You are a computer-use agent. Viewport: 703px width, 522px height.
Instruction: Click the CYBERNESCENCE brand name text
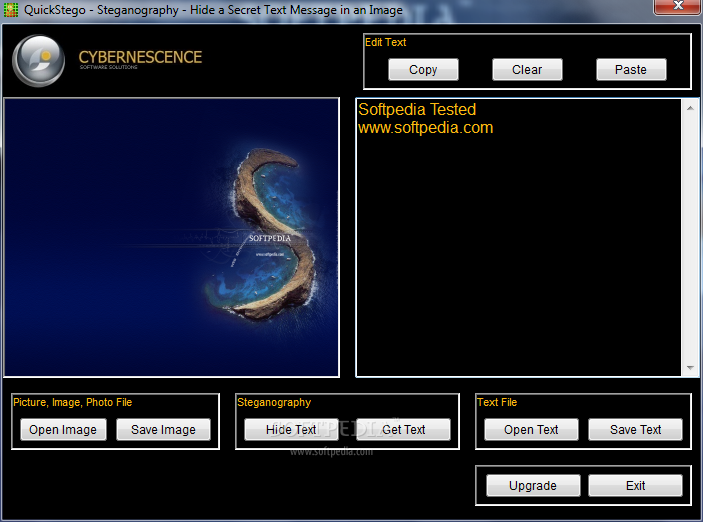[140, 57]
